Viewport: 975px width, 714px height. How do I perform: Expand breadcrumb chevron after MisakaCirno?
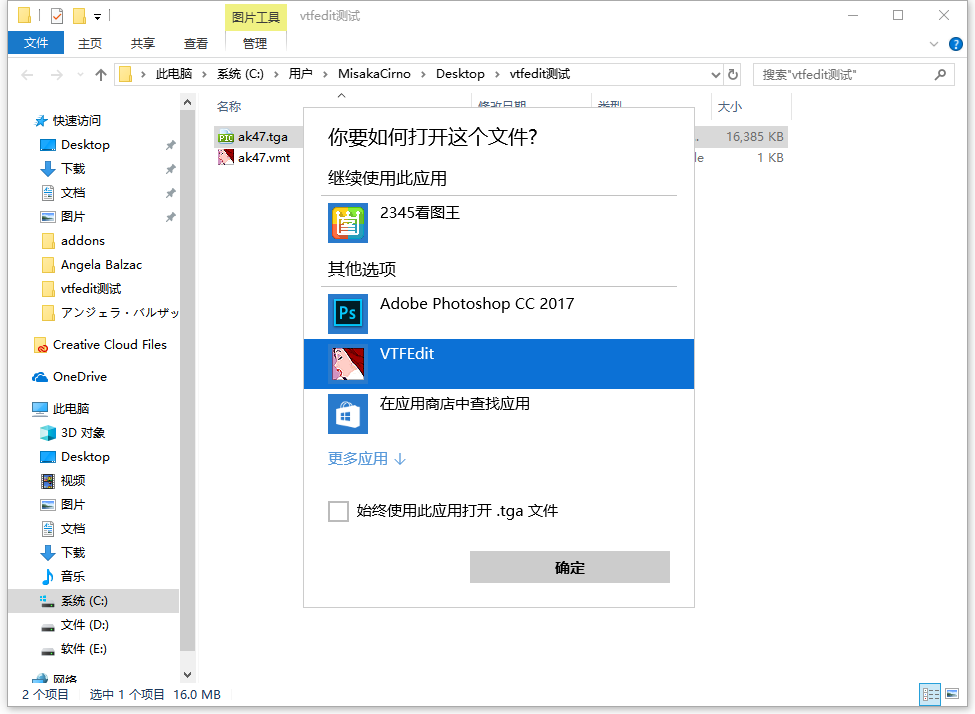point(423,75)
